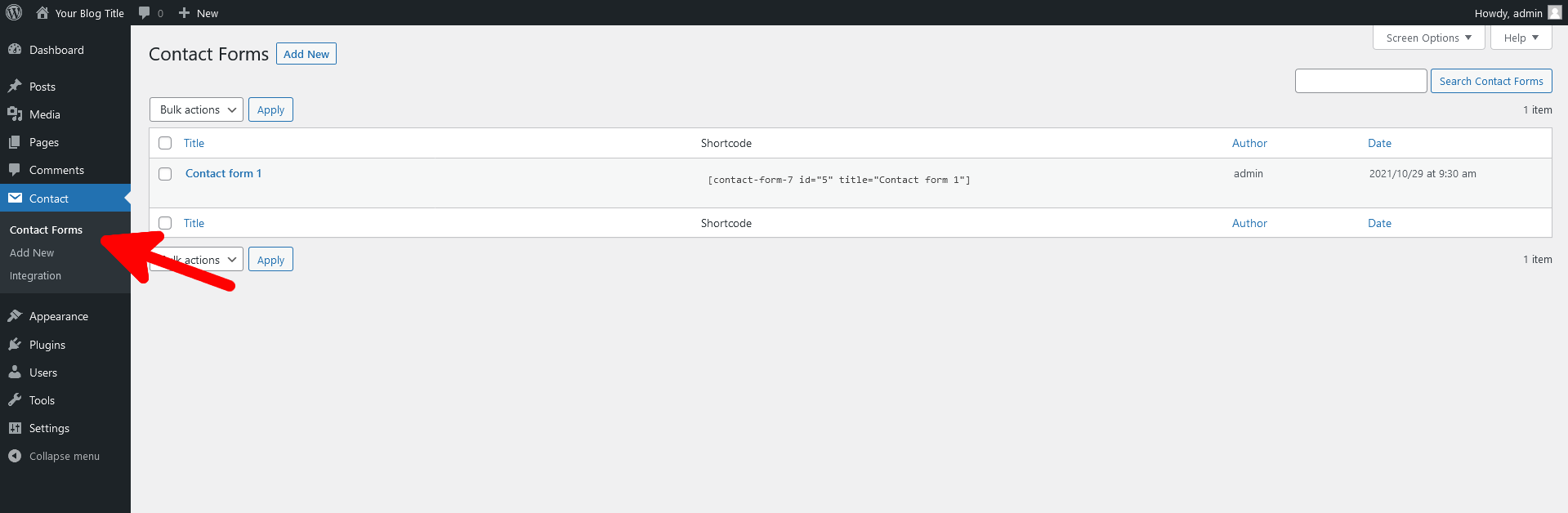Click the top Apply button
Image resolution: width=1568 pixels, height=513 pixels.
coord(270,109)
